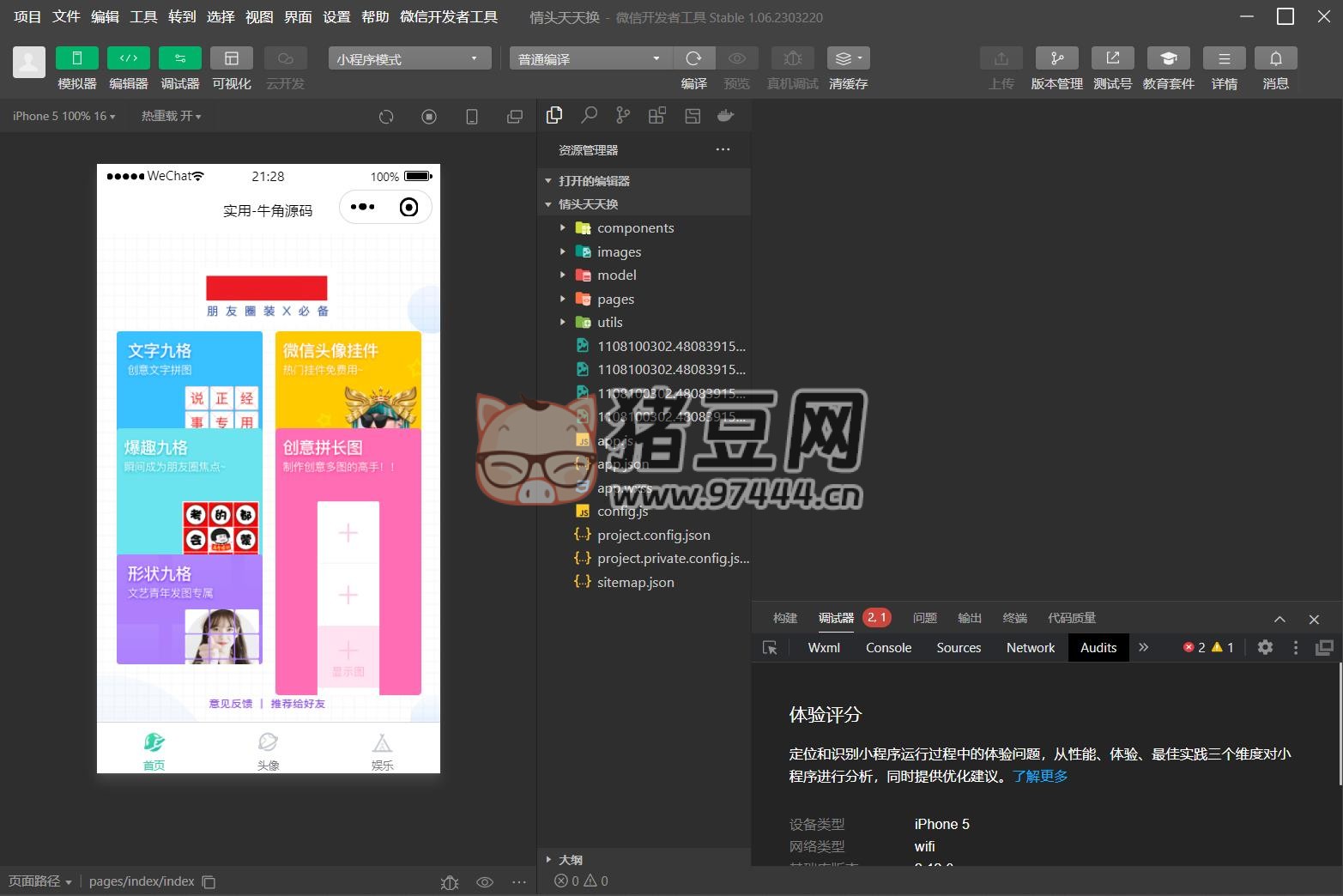This screenshot has height=896, width=1343.
Task: Open the 工具 menu
Action: [x=143, y=16]
